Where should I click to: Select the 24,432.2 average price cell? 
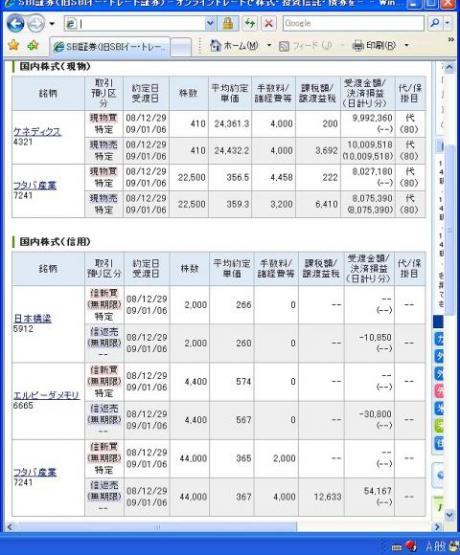231,150
